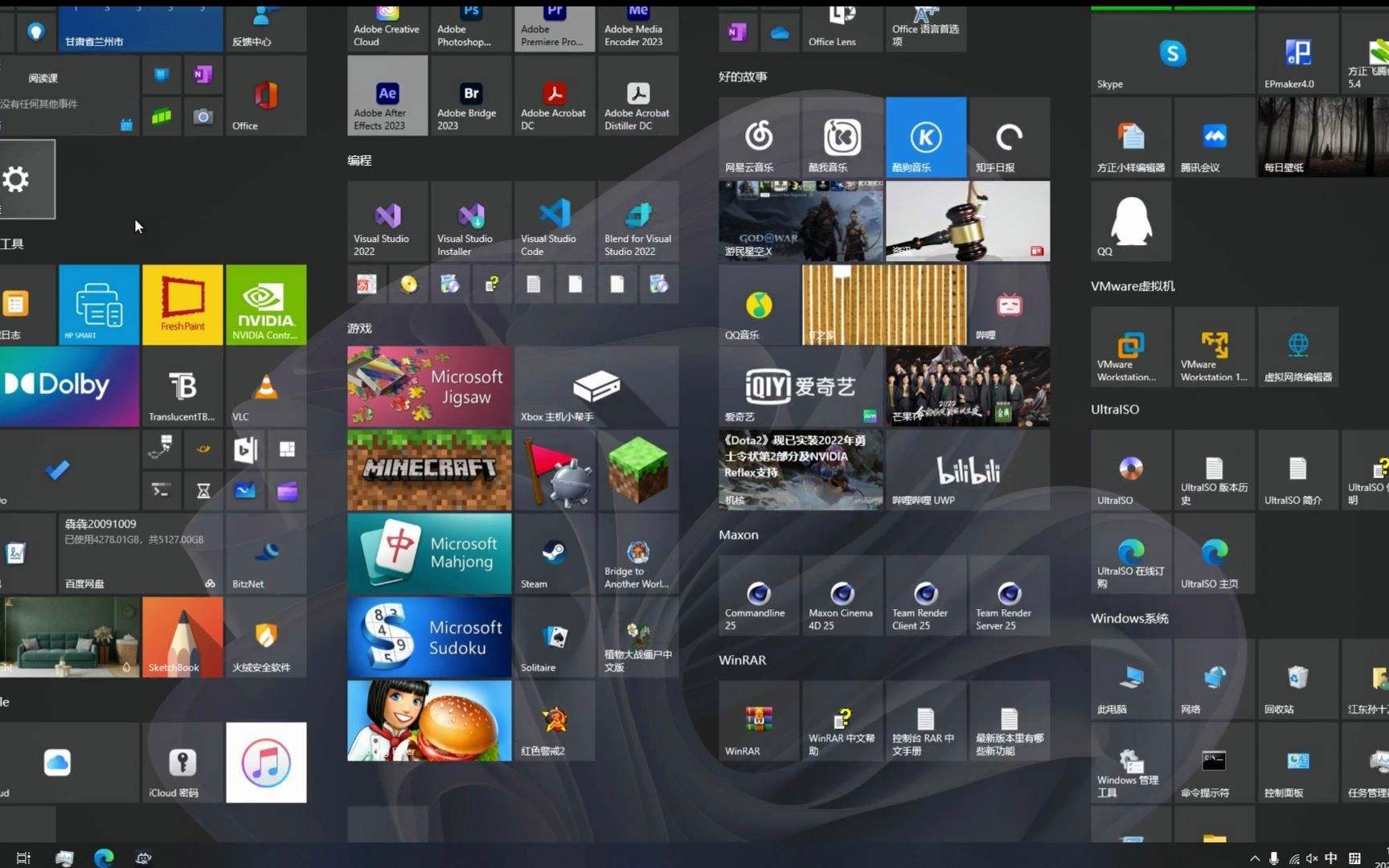Viewport: 1389px width, 868px height.
Task: Open Adobe Acrobat Distiller DC
Action: (x=638, y=96)
